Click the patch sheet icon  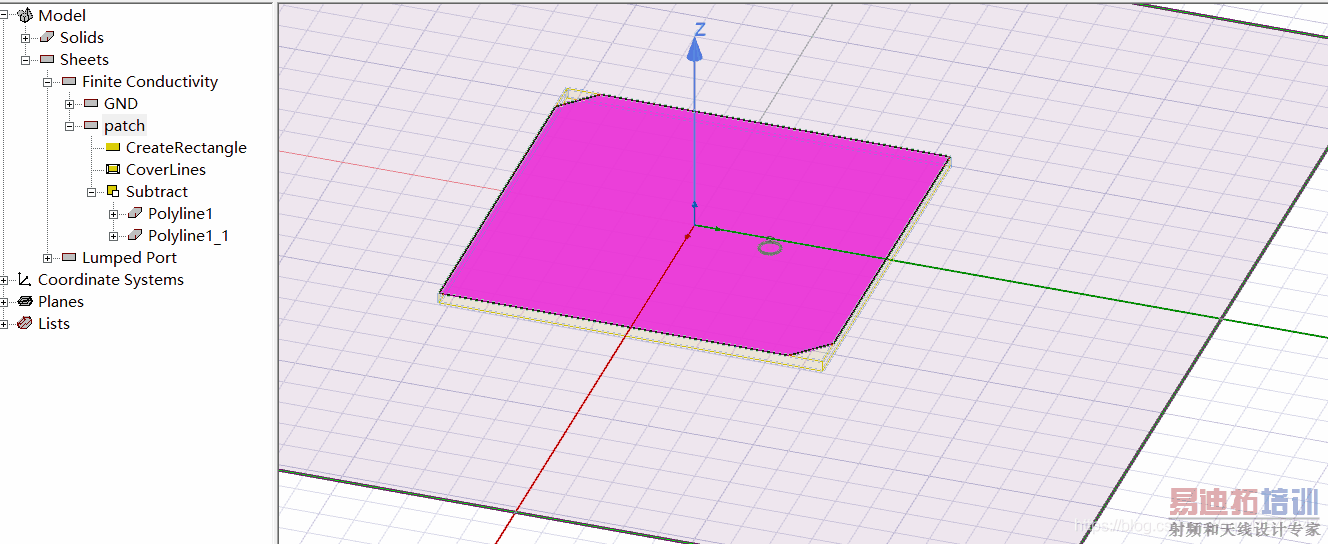tap(91, 125)
